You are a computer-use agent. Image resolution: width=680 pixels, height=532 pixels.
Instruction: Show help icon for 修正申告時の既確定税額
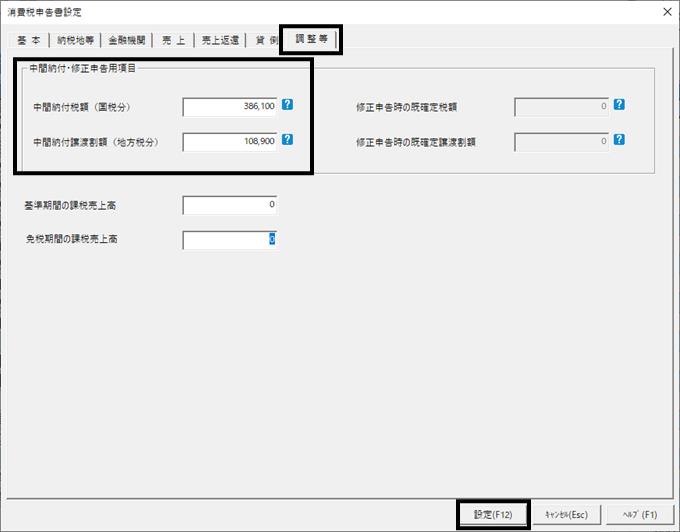(619, 104)
